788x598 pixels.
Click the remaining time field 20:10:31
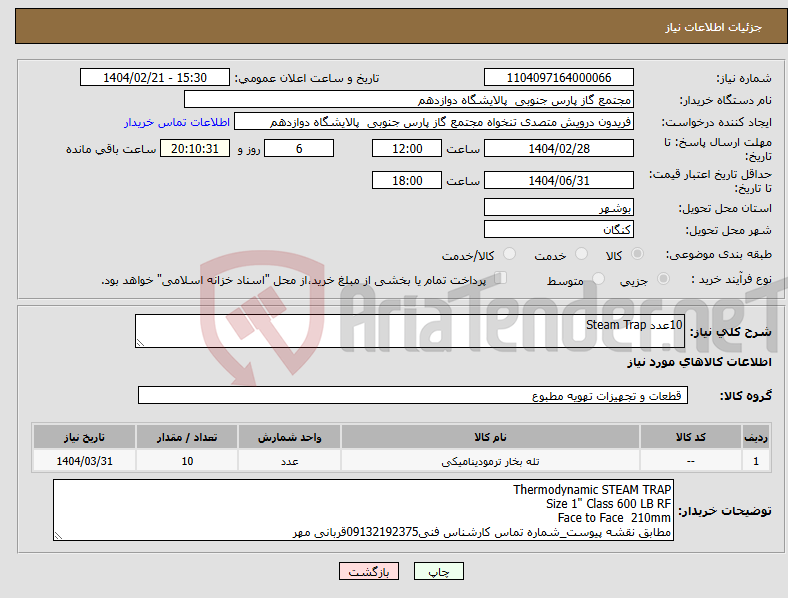195,148
